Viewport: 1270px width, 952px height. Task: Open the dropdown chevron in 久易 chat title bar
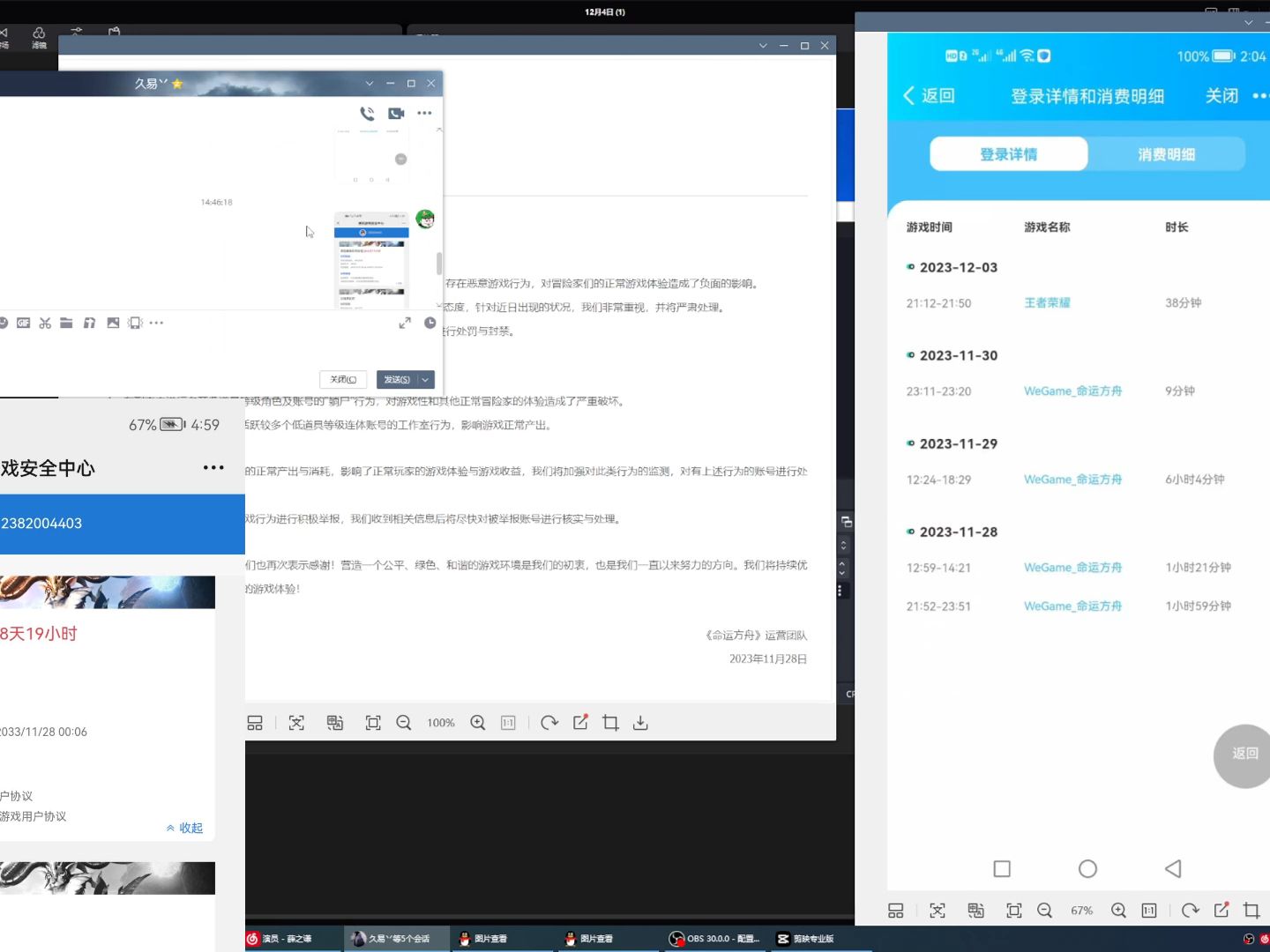tap(370, 83)
